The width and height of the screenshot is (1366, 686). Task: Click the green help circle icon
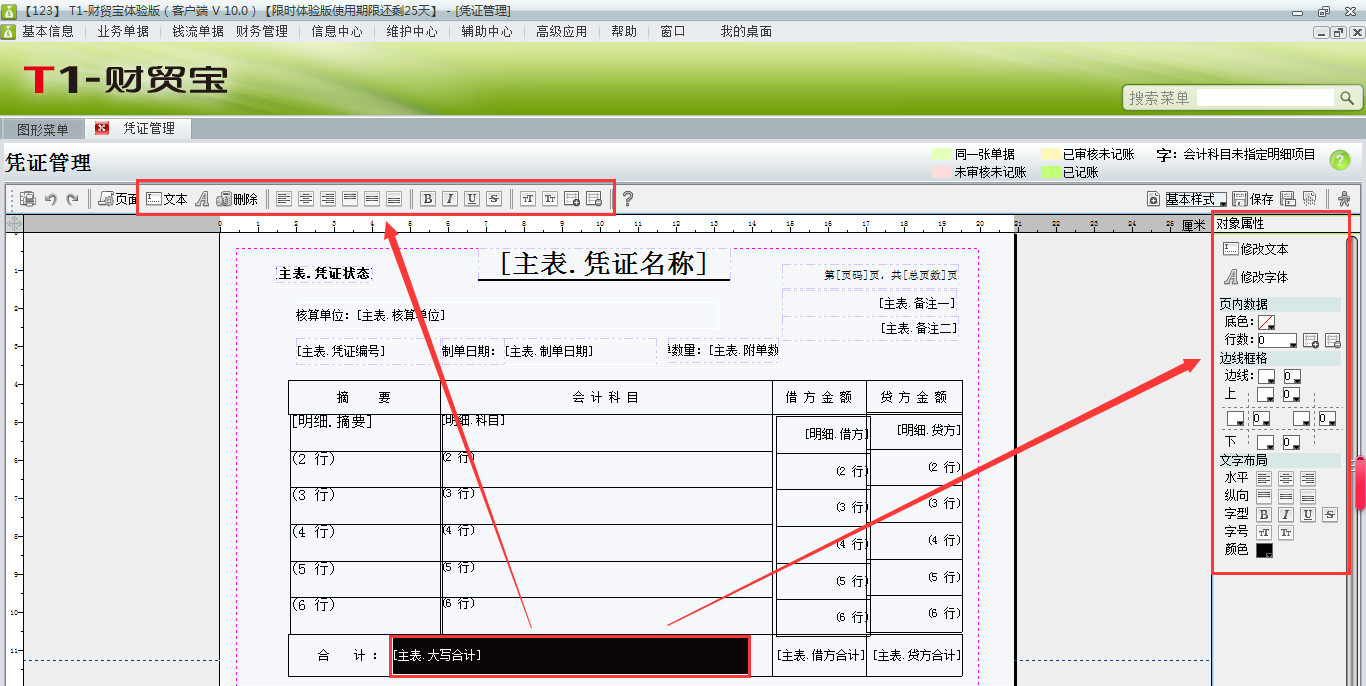point(1340,160)
